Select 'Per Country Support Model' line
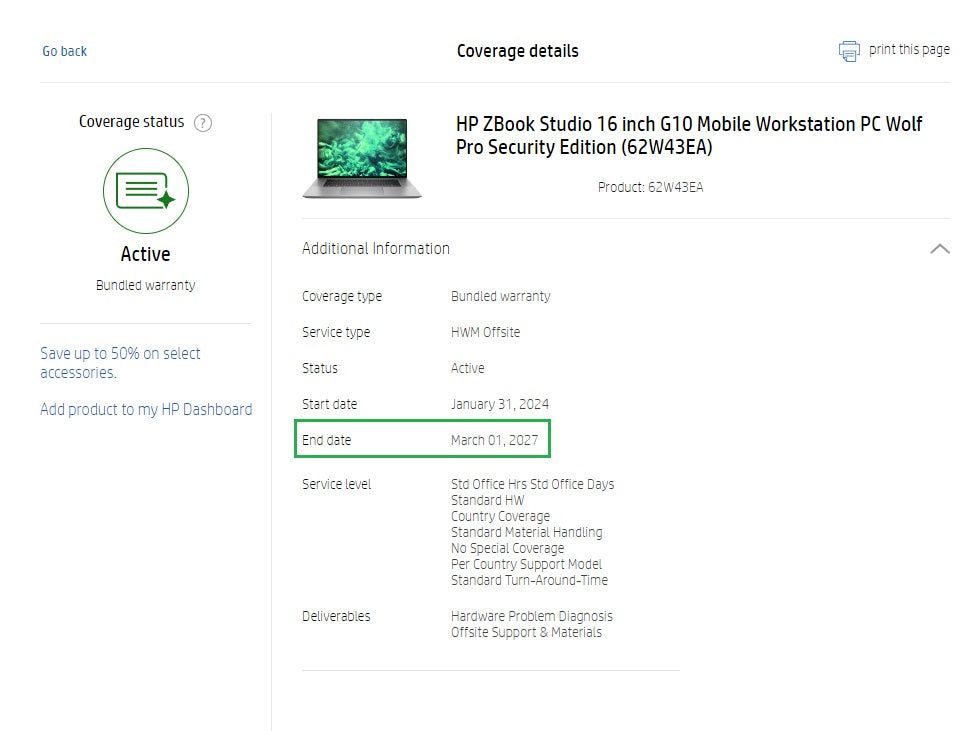 (526, 564)
